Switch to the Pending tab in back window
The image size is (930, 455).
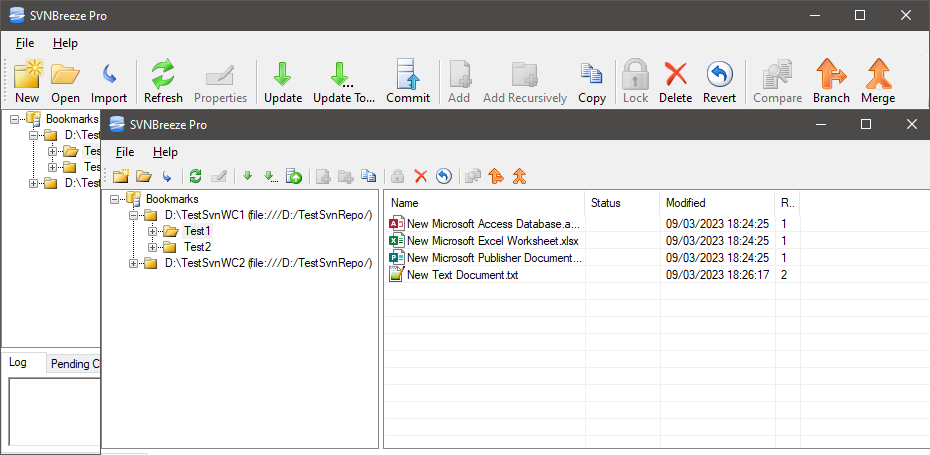(x=74, y=364)
